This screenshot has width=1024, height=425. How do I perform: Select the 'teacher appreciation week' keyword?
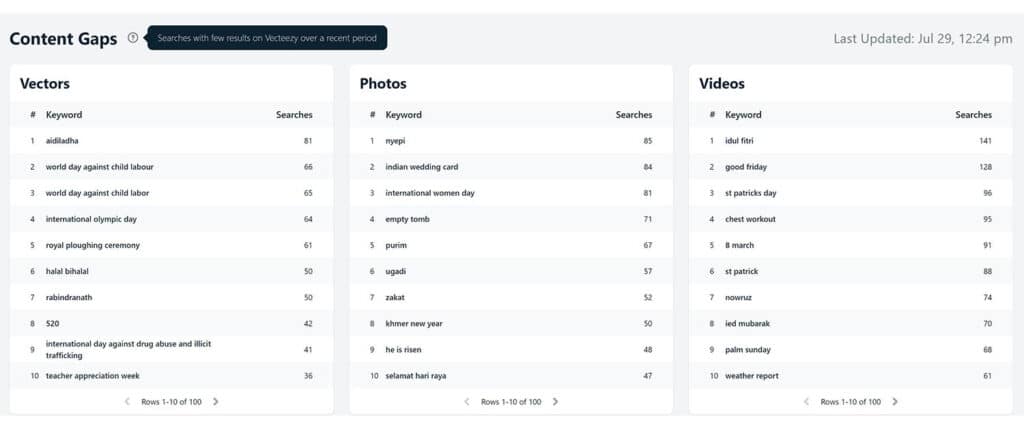[93, 376]
